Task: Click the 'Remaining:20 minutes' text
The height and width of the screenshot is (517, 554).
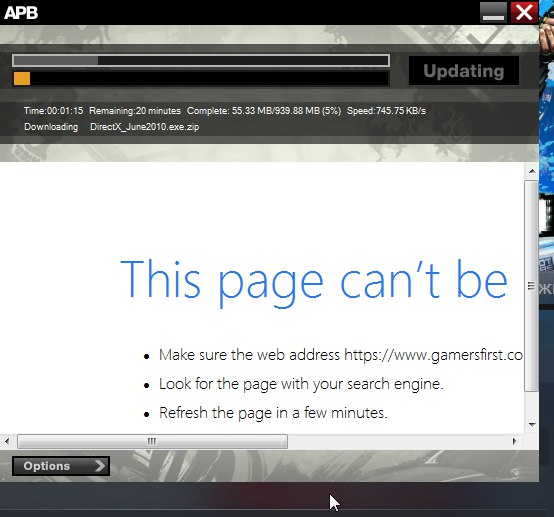Action: [x=135, y=111]
